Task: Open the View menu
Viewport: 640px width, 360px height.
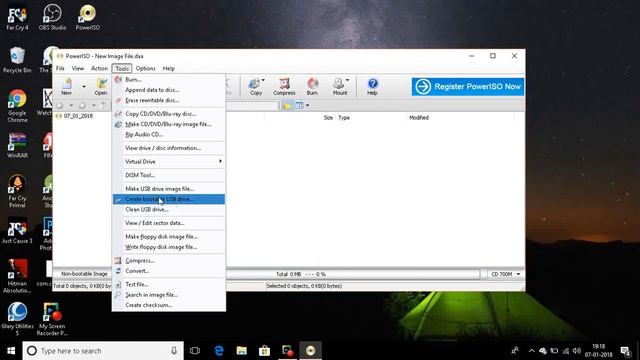Action: coord(78,69)
